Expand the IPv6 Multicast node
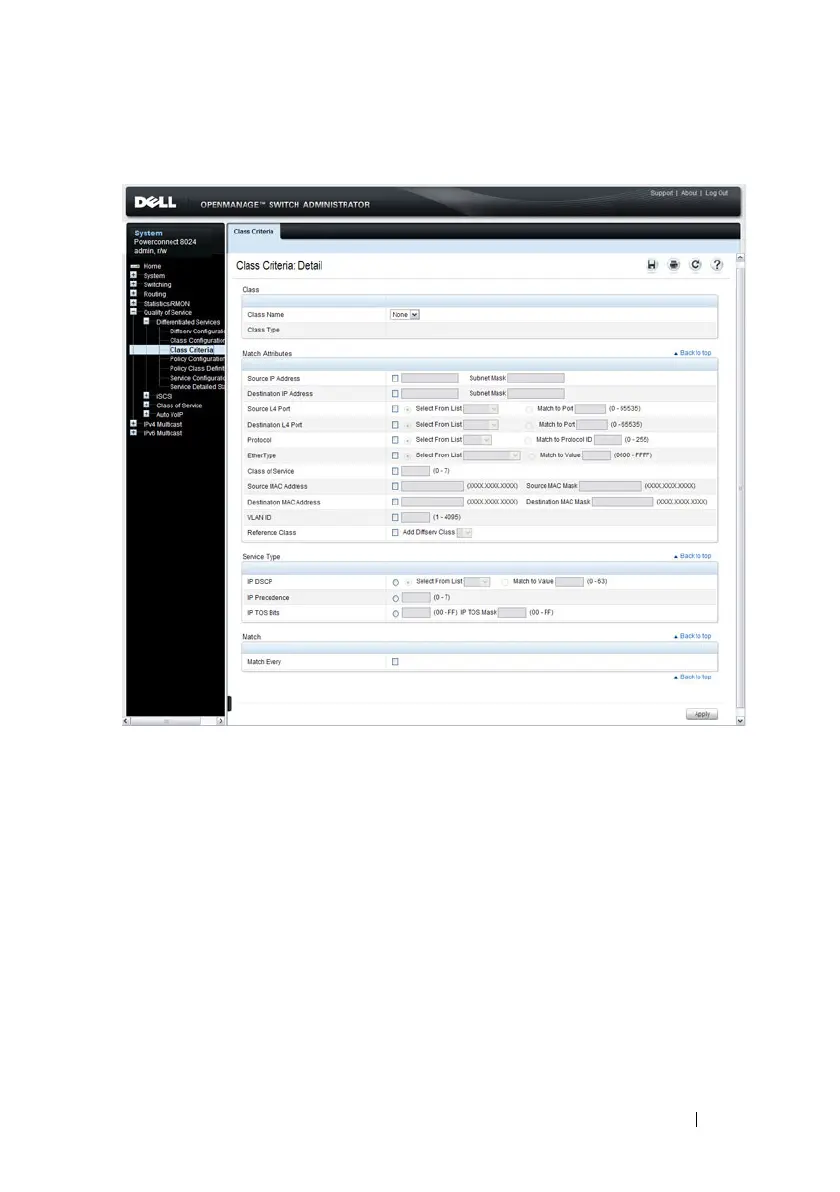 coord(133,433)
